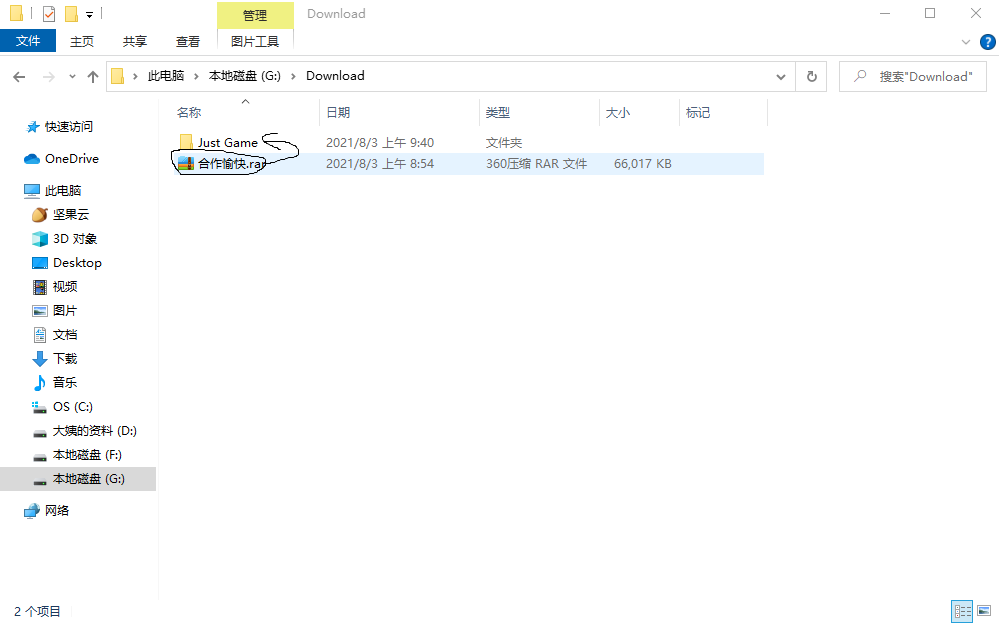Open the 图片工具 ribbon tab

coord(255,41)
